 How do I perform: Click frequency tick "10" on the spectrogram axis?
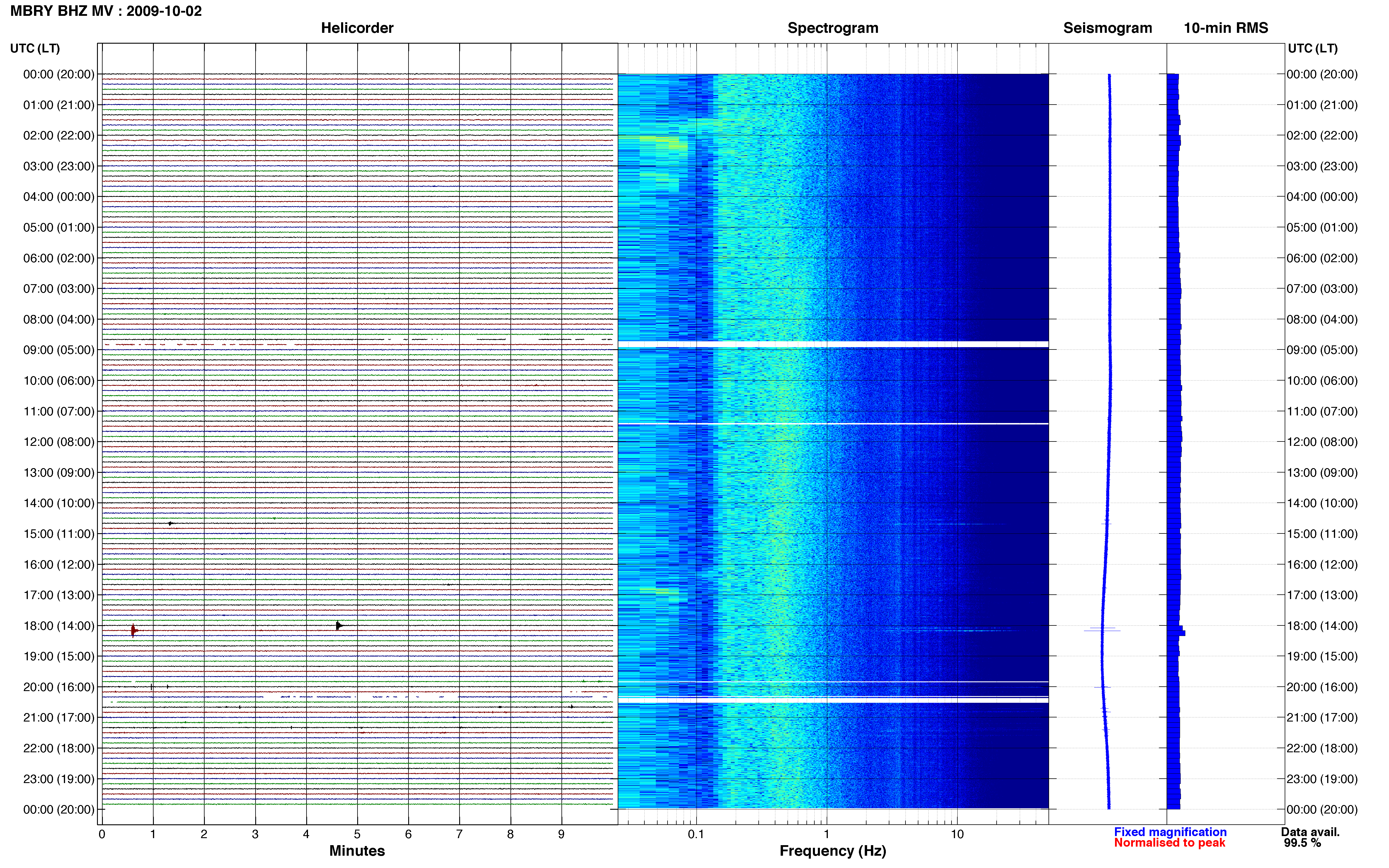pos(957,835)
